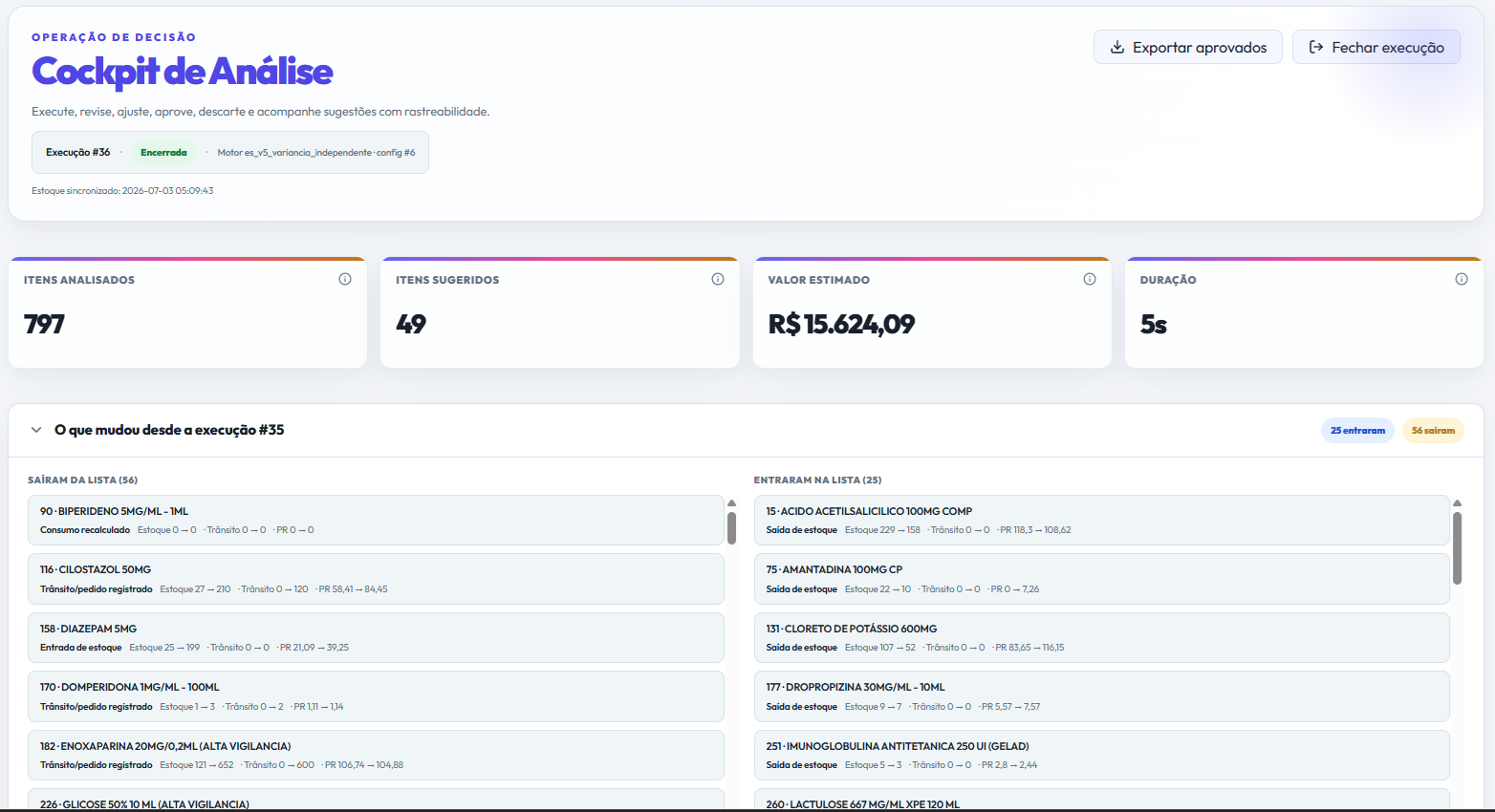Click the exit icon in Fechar execução
The width and height of the screenshot is (1495, 812).
coord(1316,47)
